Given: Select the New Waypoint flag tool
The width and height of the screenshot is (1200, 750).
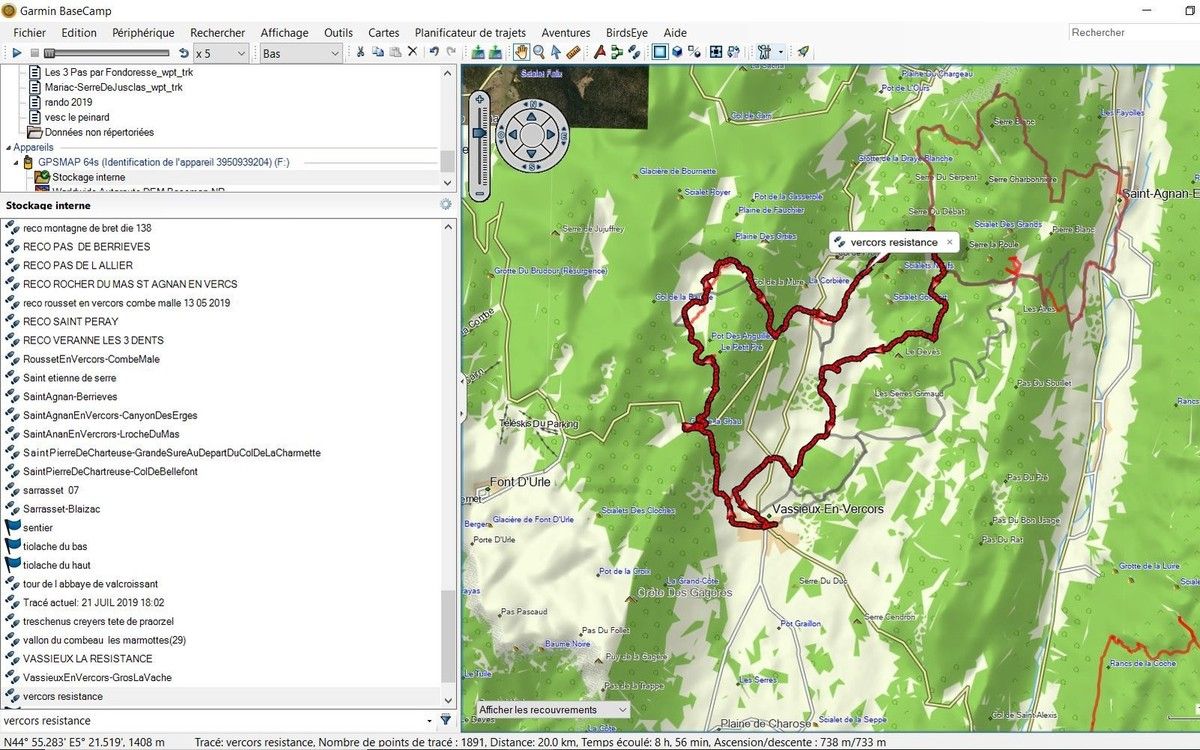Looking at the screenshot, I should 600,52.
